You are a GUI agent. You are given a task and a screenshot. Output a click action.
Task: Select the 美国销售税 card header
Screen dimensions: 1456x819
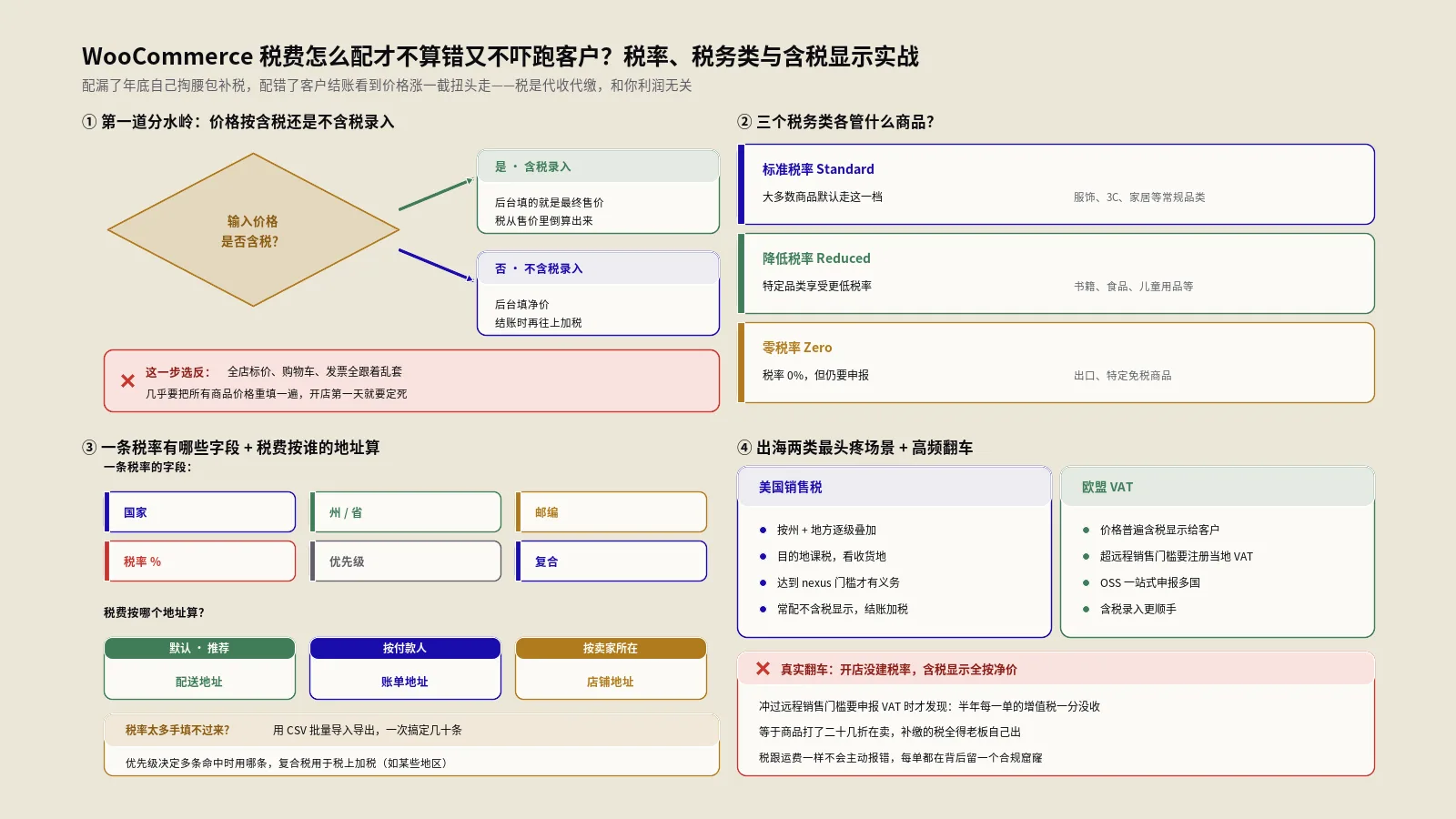click(895, 487)
